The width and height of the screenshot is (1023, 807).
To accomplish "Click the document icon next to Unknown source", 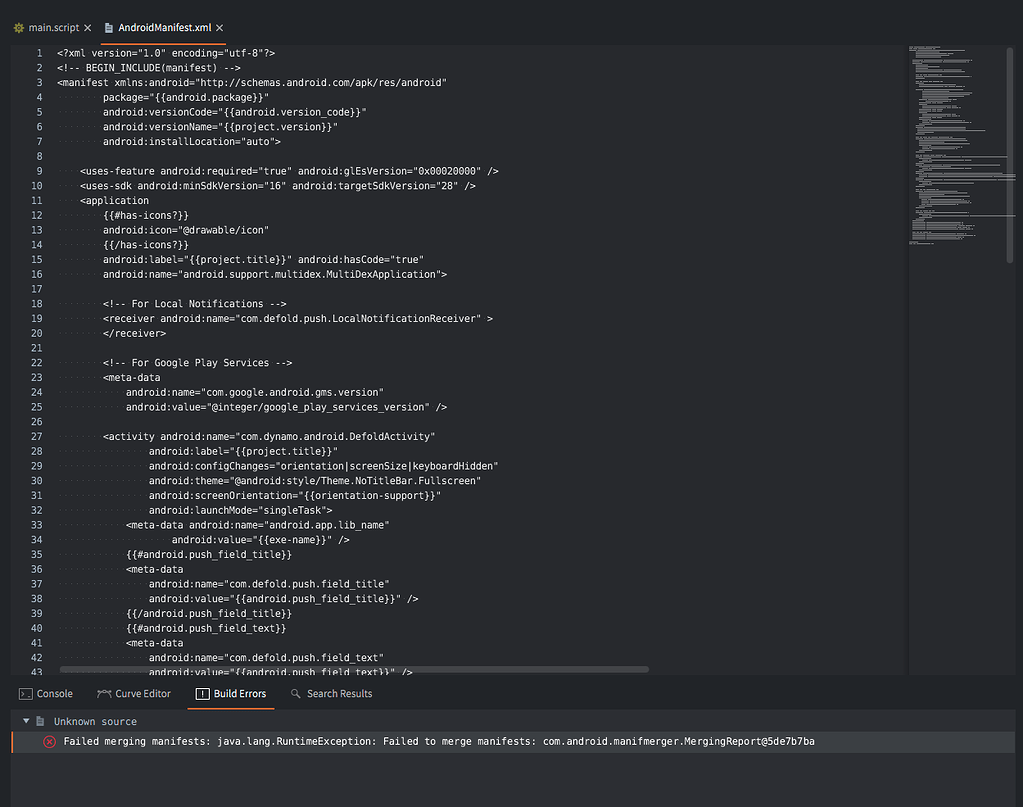I will [40, 721].
